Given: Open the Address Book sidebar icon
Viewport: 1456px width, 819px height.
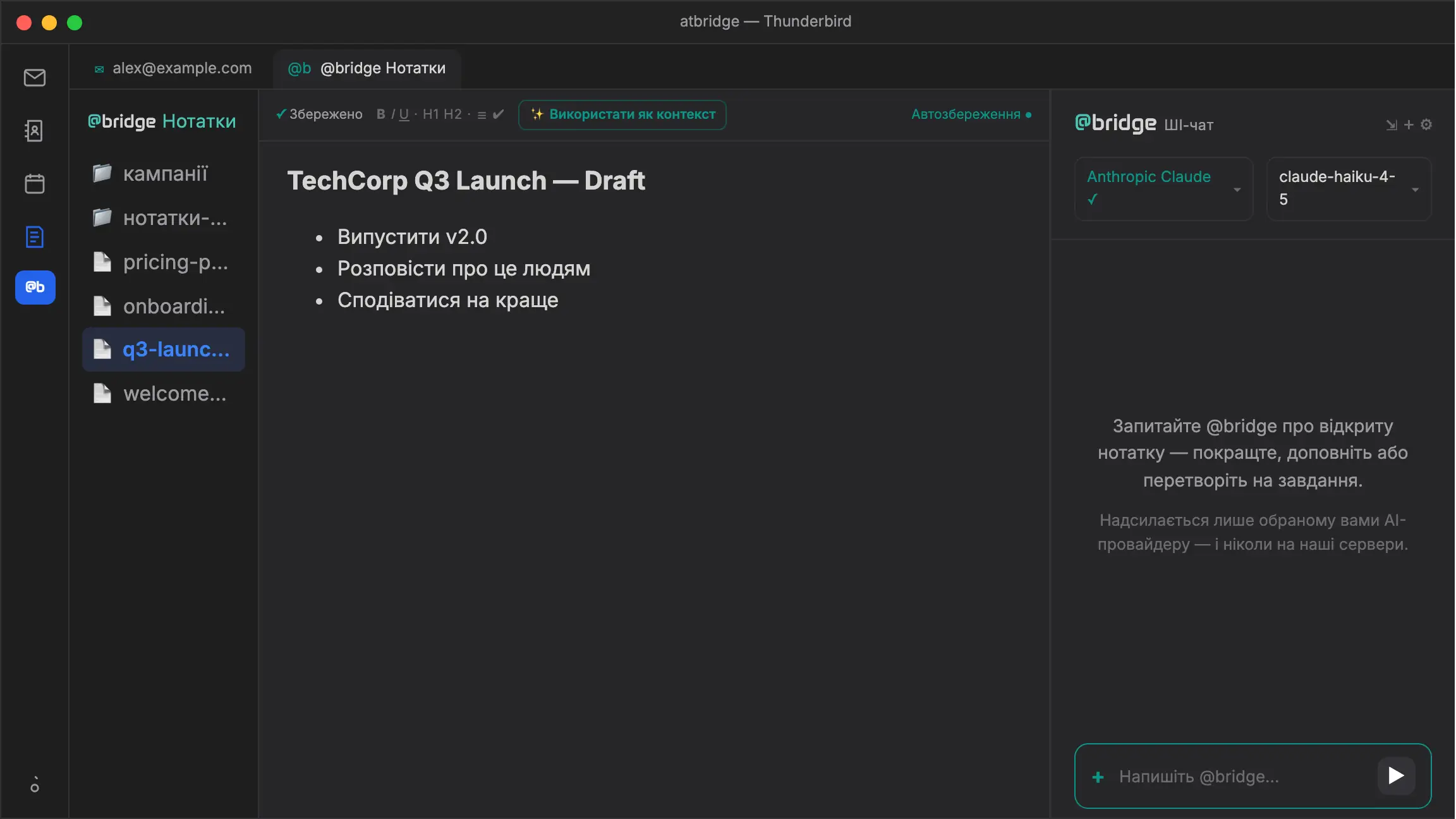Looking at the screenshot, I should point(34,131).
